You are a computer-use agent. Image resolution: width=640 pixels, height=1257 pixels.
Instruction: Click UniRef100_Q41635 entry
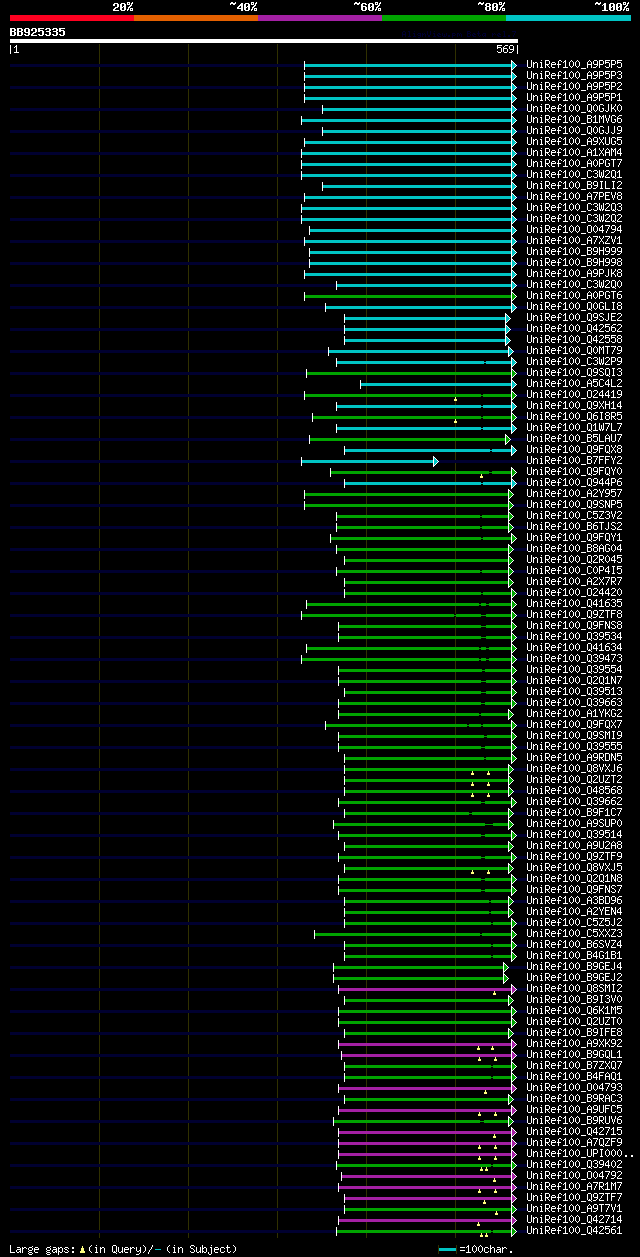[x=573, y=603]
